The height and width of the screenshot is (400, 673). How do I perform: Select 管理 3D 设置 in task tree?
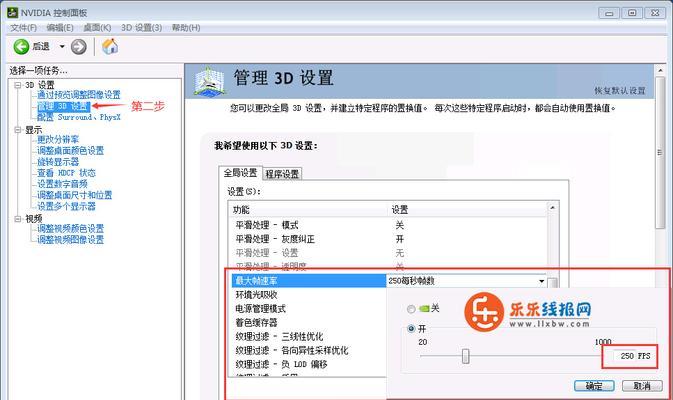64,106
